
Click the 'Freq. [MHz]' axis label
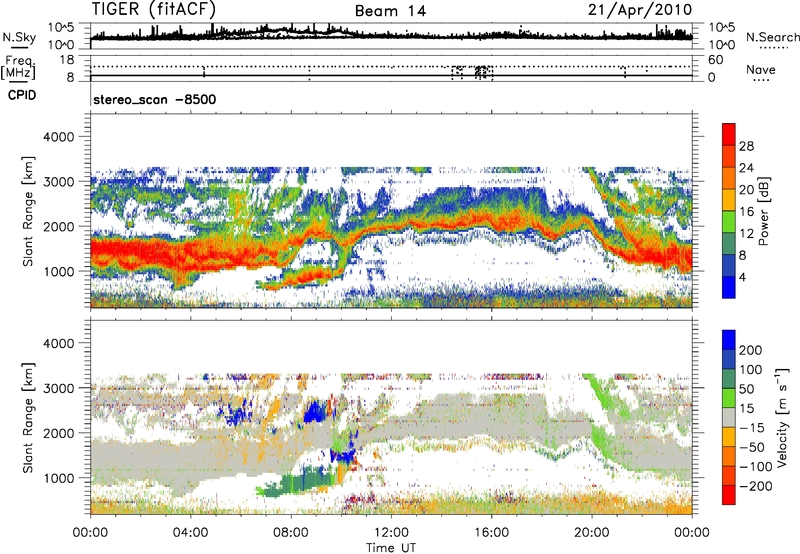[x=20, y=68]
